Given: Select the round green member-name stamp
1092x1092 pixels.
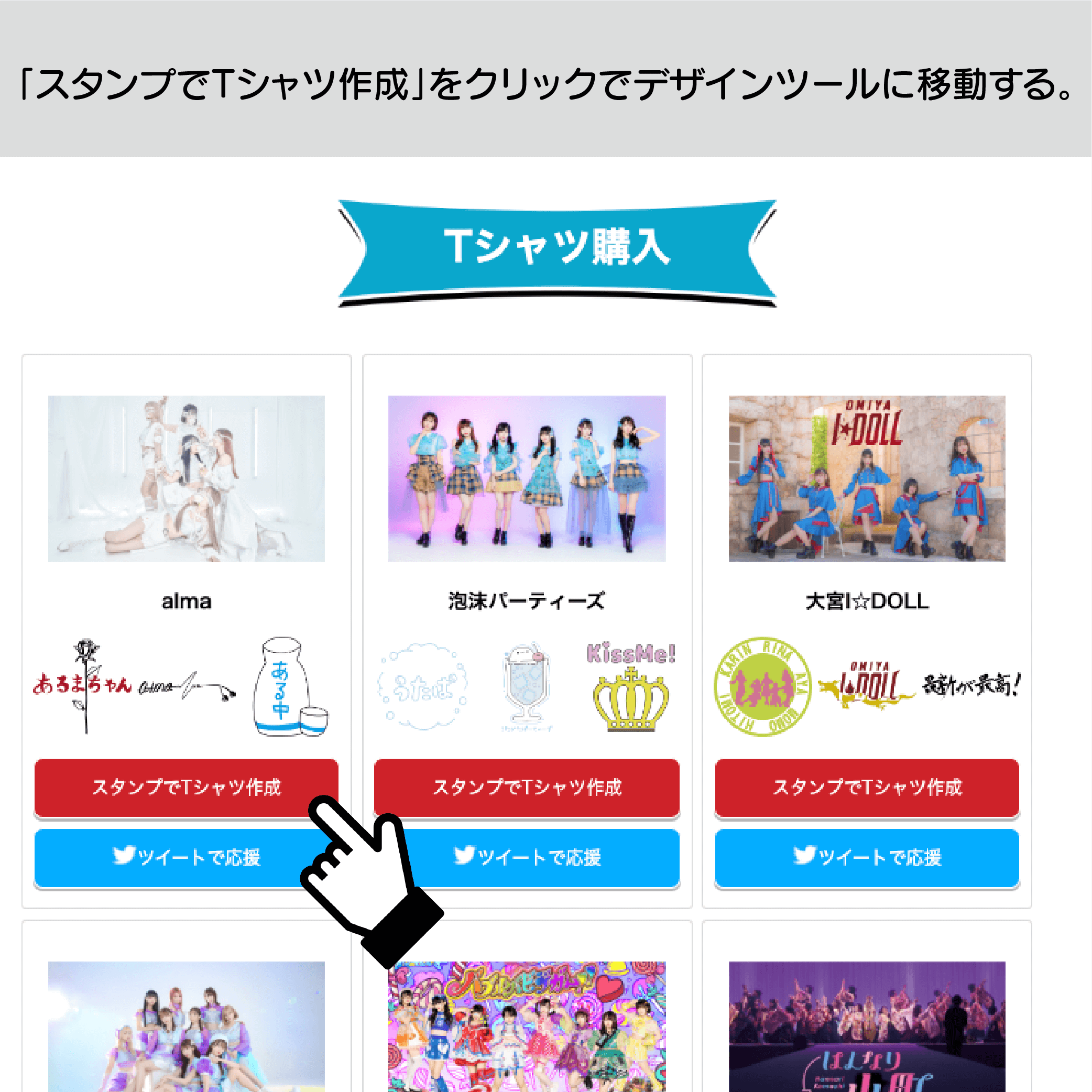Looking at the screenshot, I should click(x=763, y=686).
